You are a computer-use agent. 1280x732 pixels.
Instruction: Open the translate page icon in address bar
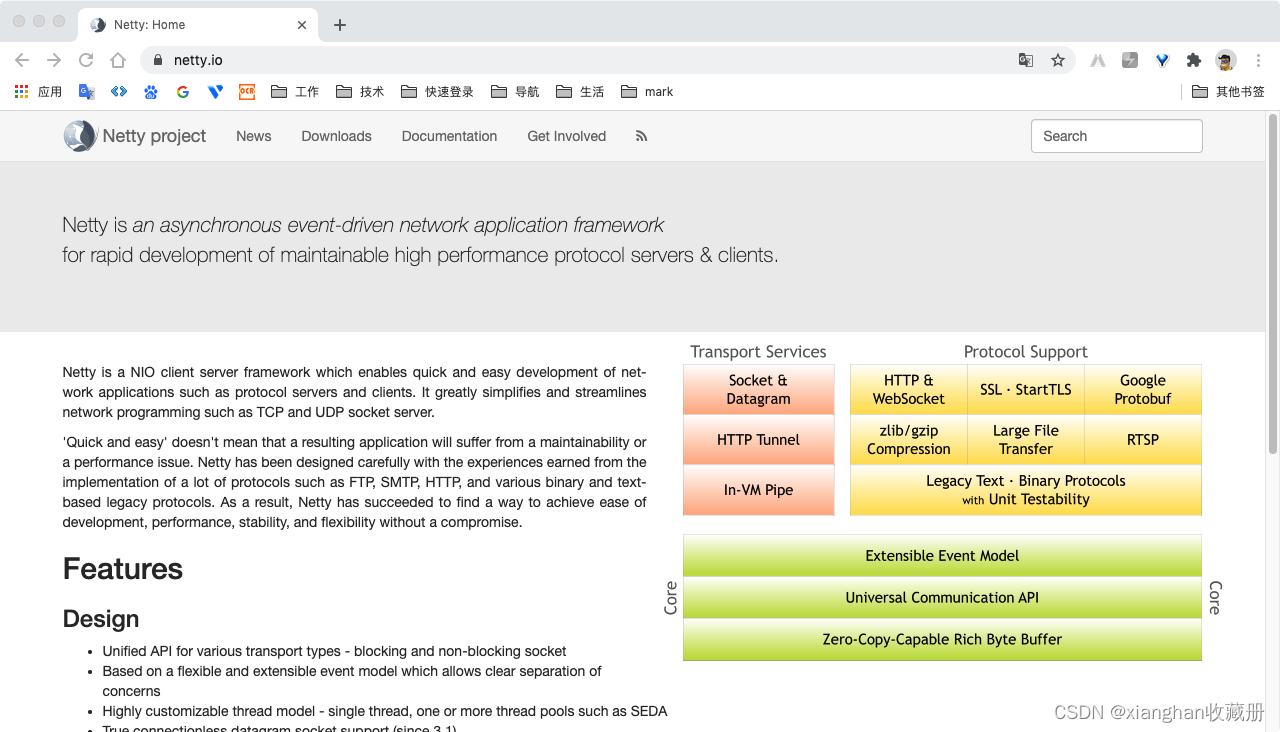coord(1026,60)
